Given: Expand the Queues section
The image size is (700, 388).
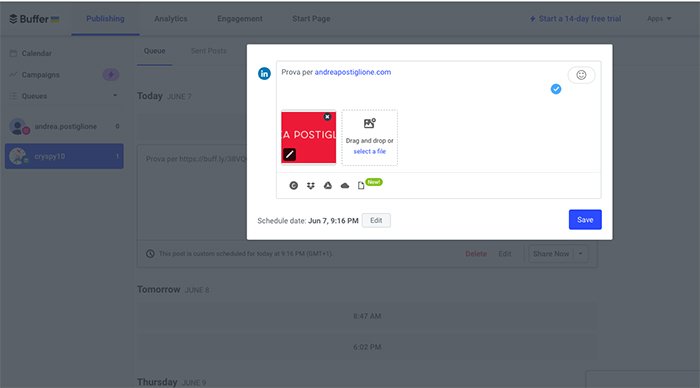Looking at the screenshot, I should tap(115, 96).
